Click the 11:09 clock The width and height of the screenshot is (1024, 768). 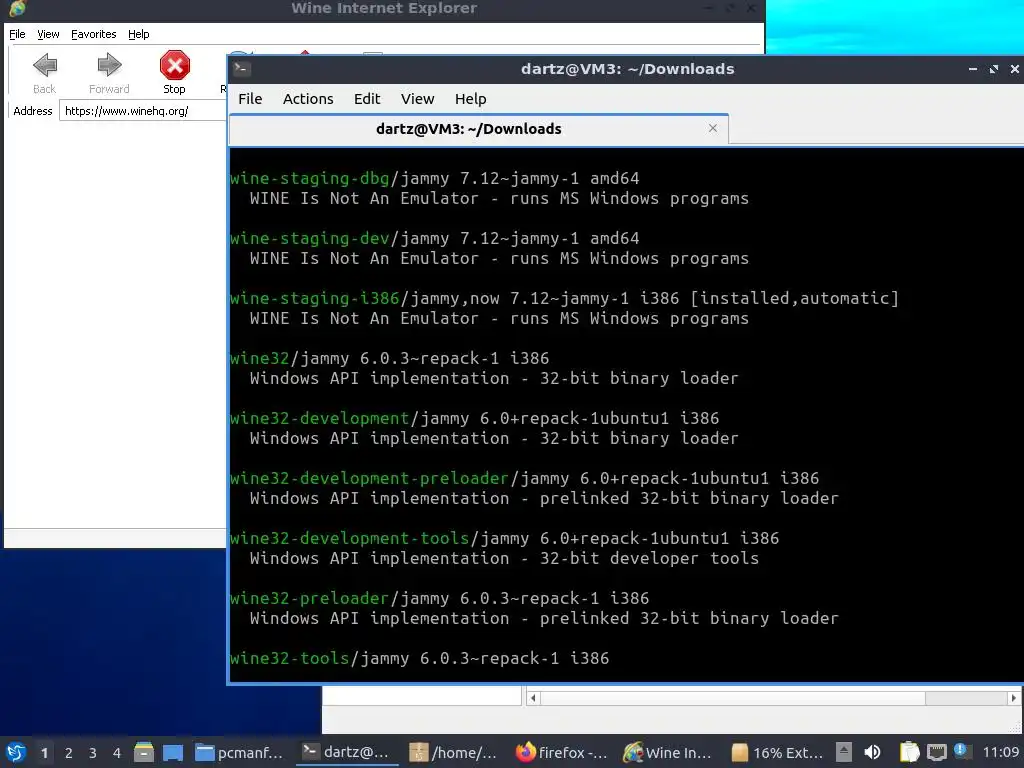pos(1000,752)
